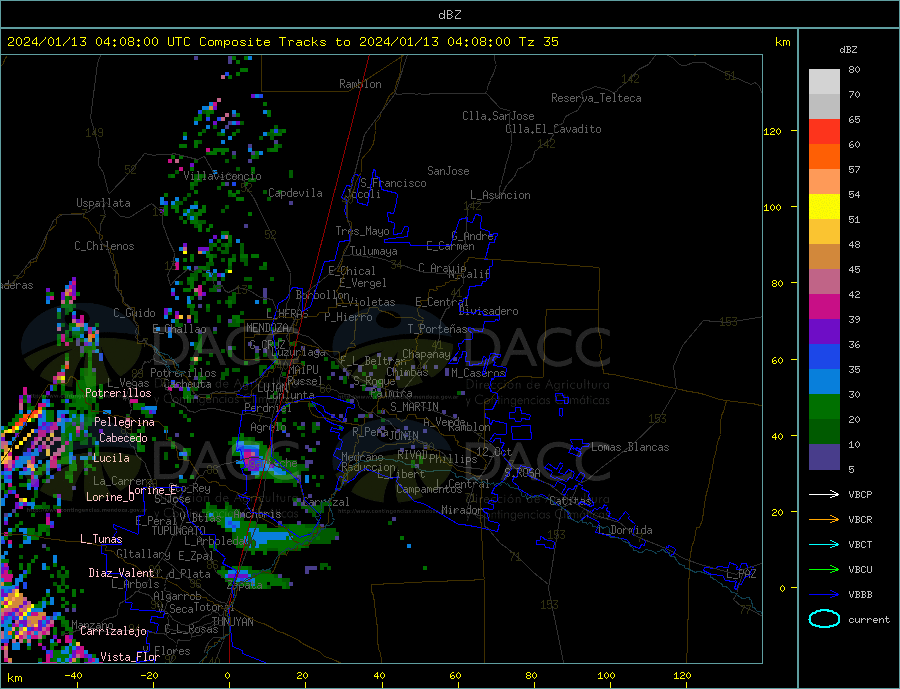Select the tan-brown swatch between 48 and 45
Screen dimensions: 900x689
pos(824,257)
